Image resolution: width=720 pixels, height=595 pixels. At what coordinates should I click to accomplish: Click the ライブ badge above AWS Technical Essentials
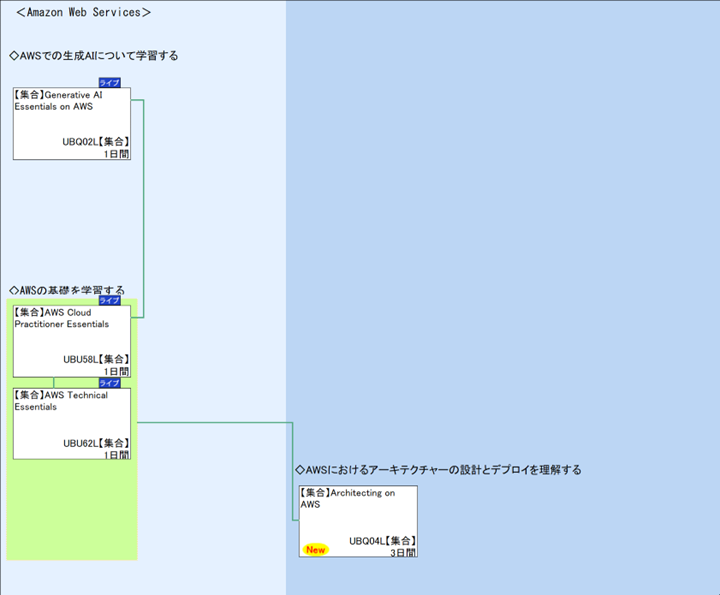pyautogui.click(x=110, y=383)
